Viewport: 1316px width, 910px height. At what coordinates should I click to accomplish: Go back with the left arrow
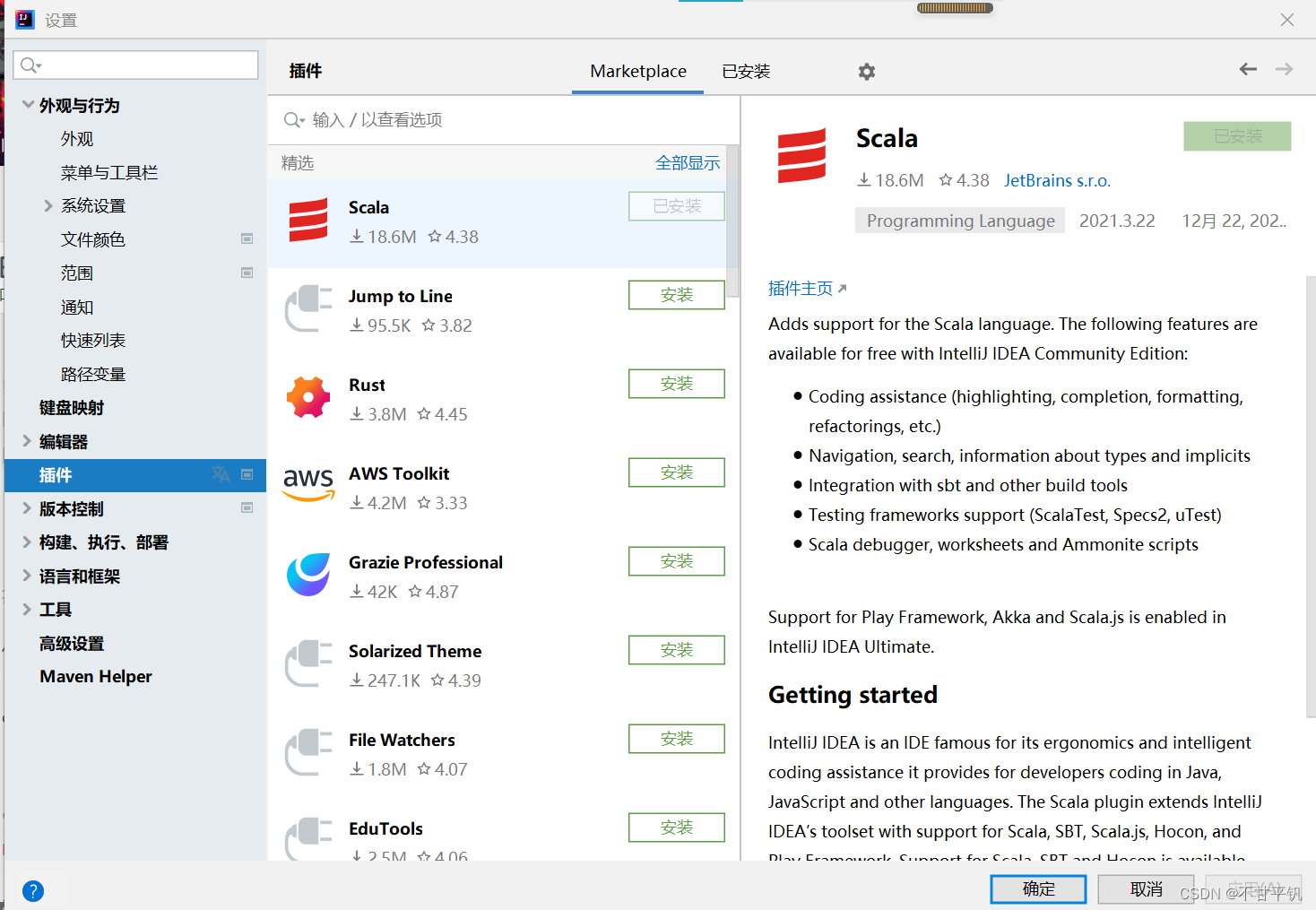(x=1248, y=69)
